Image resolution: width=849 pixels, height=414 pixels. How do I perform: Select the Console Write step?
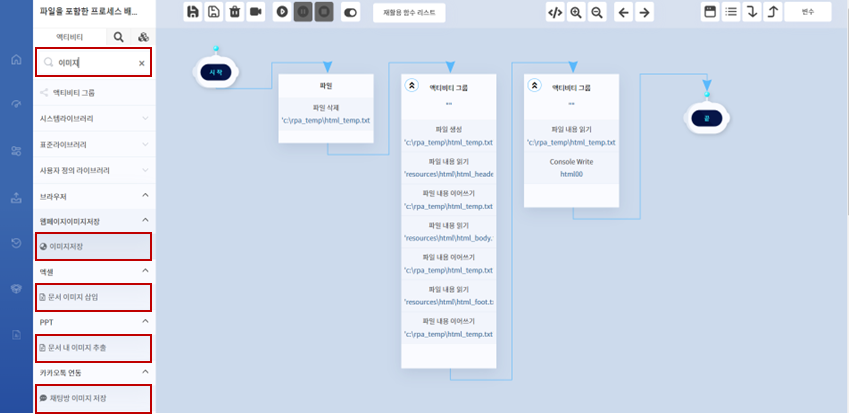click(x=571, y=168)
